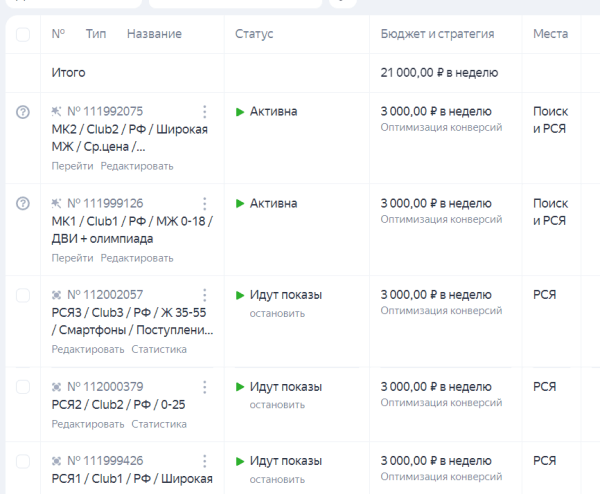This screenshot has height=494, width=600.
Task: Click Редактировать link under campaign 112000379
Action: tap(88, 424)
